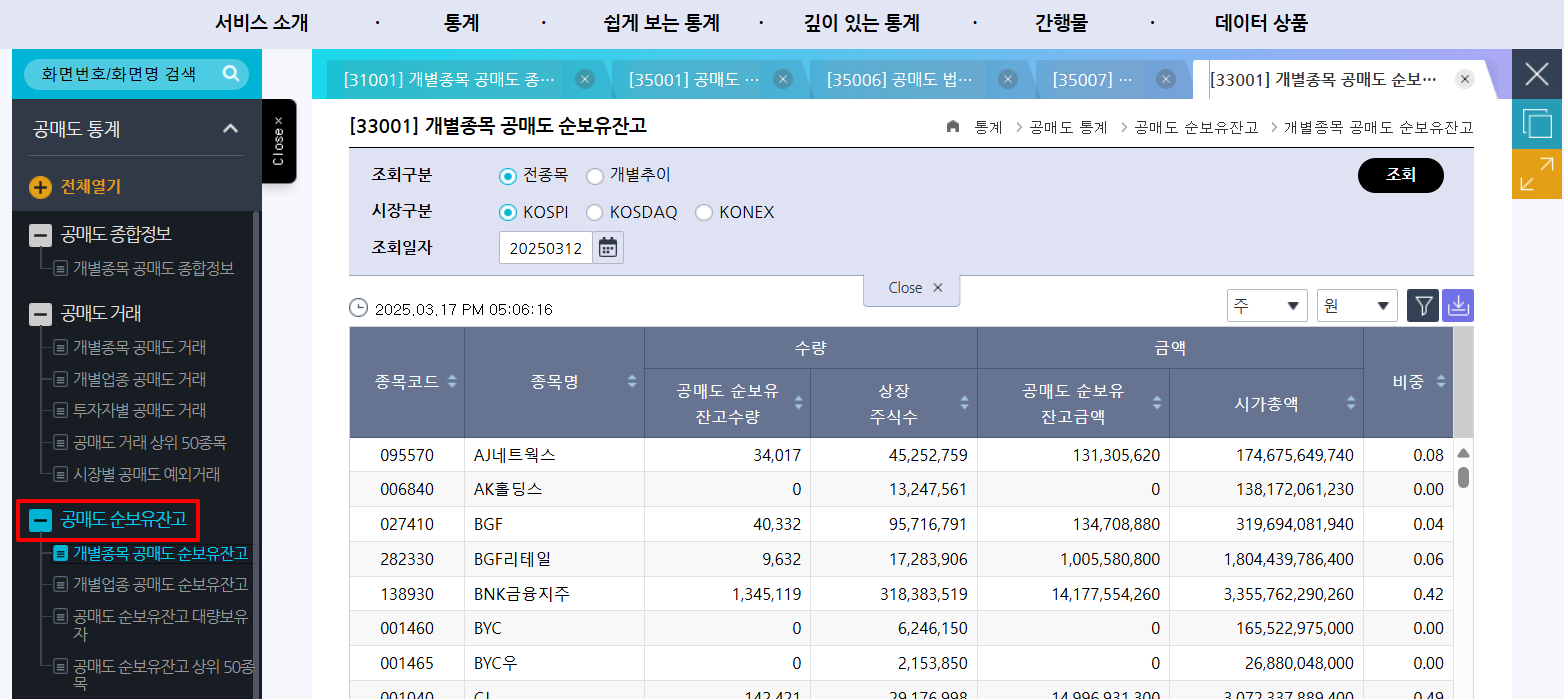Viewport: 1564px width, 699px height.
Task: Open the 깊이 있는 통계 menu
Action: 862,23
